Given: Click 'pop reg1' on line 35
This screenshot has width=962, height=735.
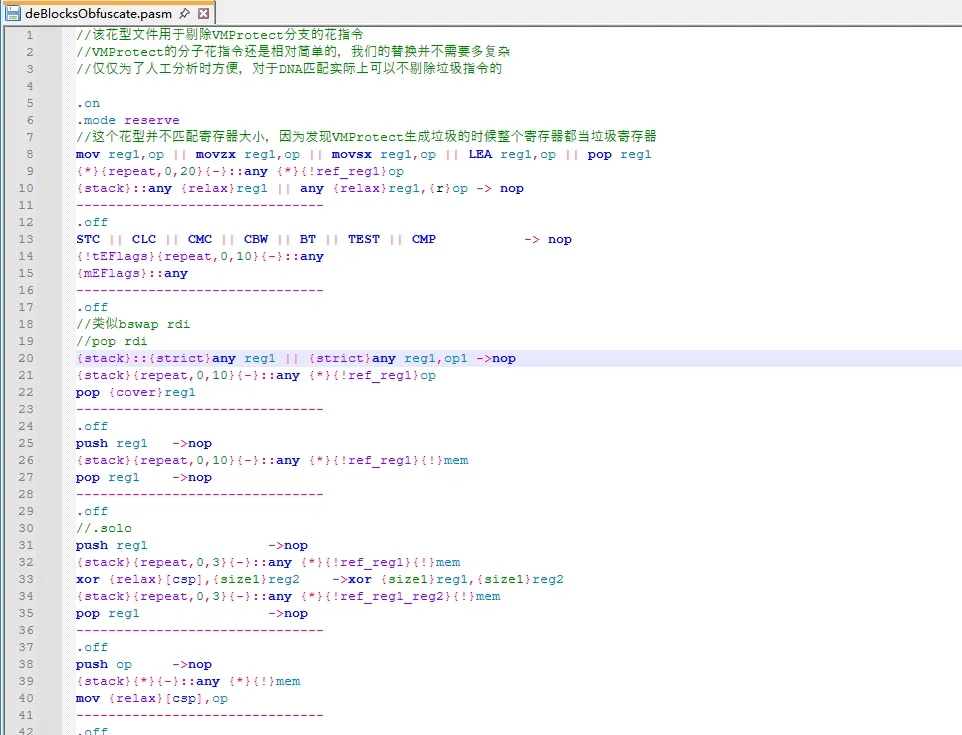Looking at the screenshot, I should [108, 614].
